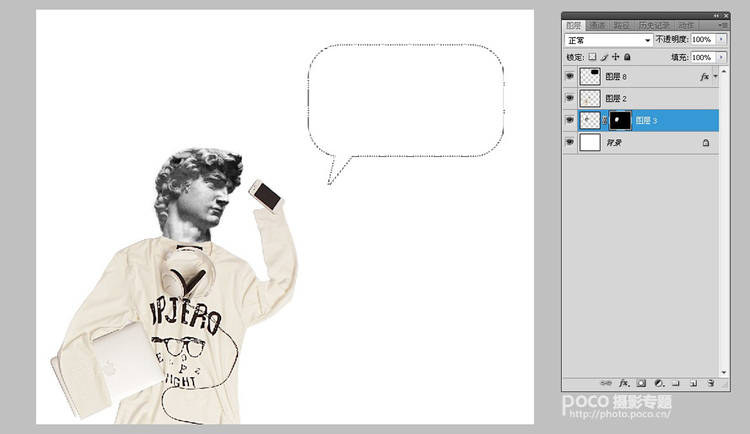The image size is (750, 434).
Task: Toggle visibility of 图层 2
Action: click(x=570, y=98)
